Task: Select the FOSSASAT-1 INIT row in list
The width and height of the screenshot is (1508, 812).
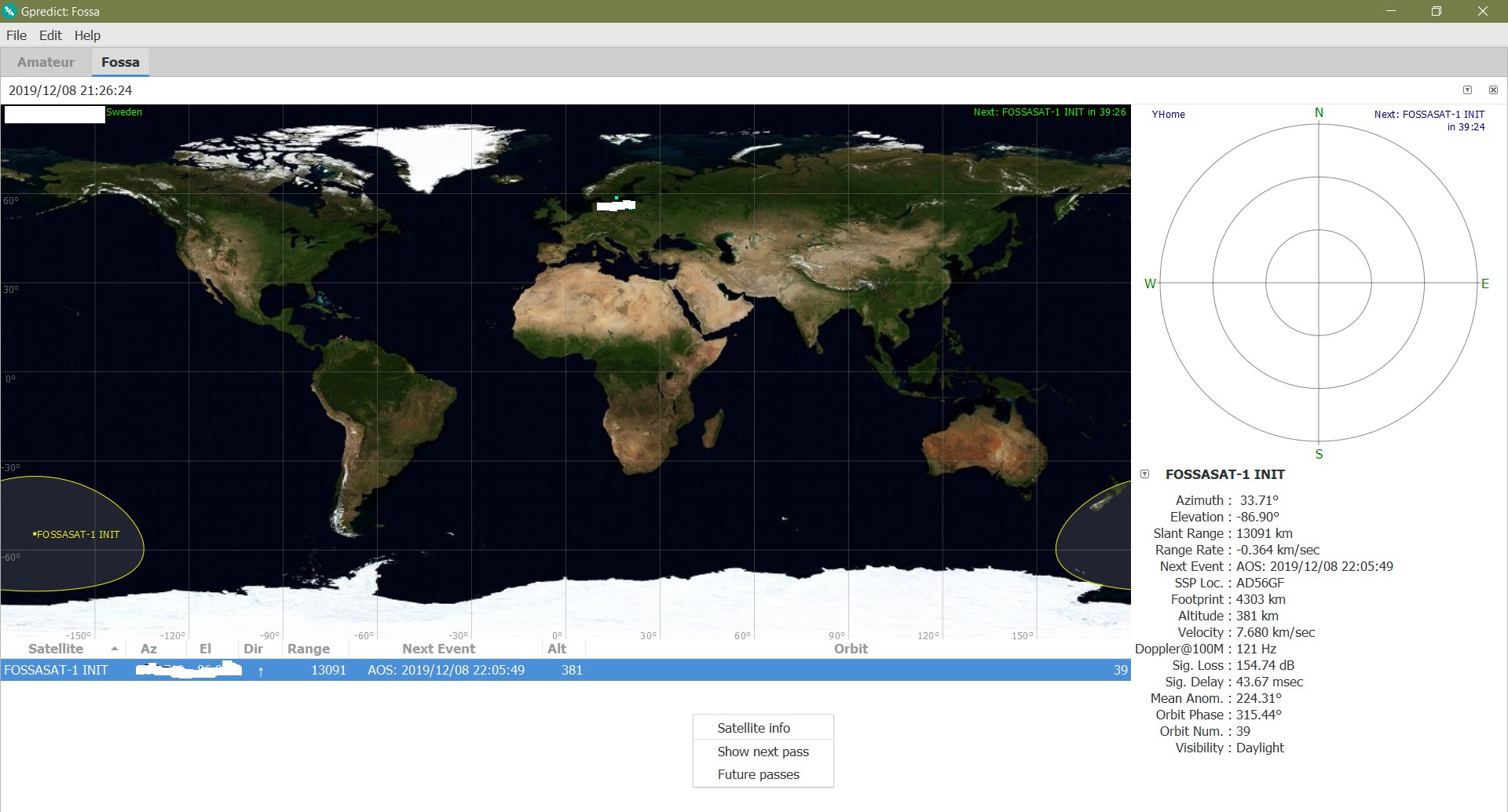Action: (56, 670)
